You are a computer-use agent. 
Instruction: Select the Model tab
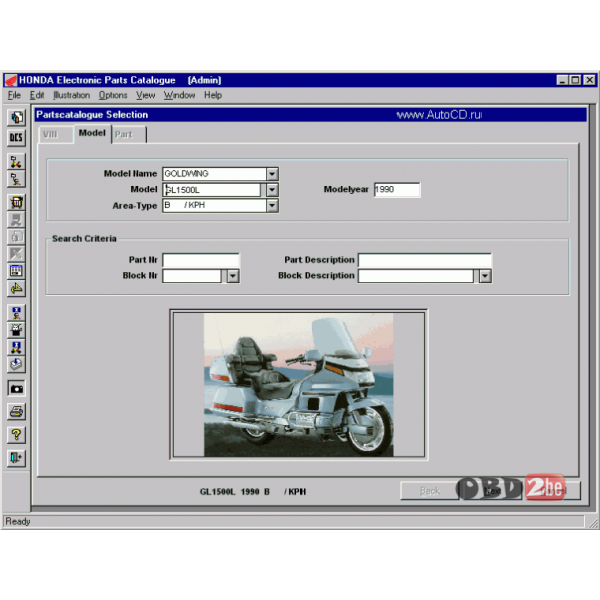pos(92,133)
